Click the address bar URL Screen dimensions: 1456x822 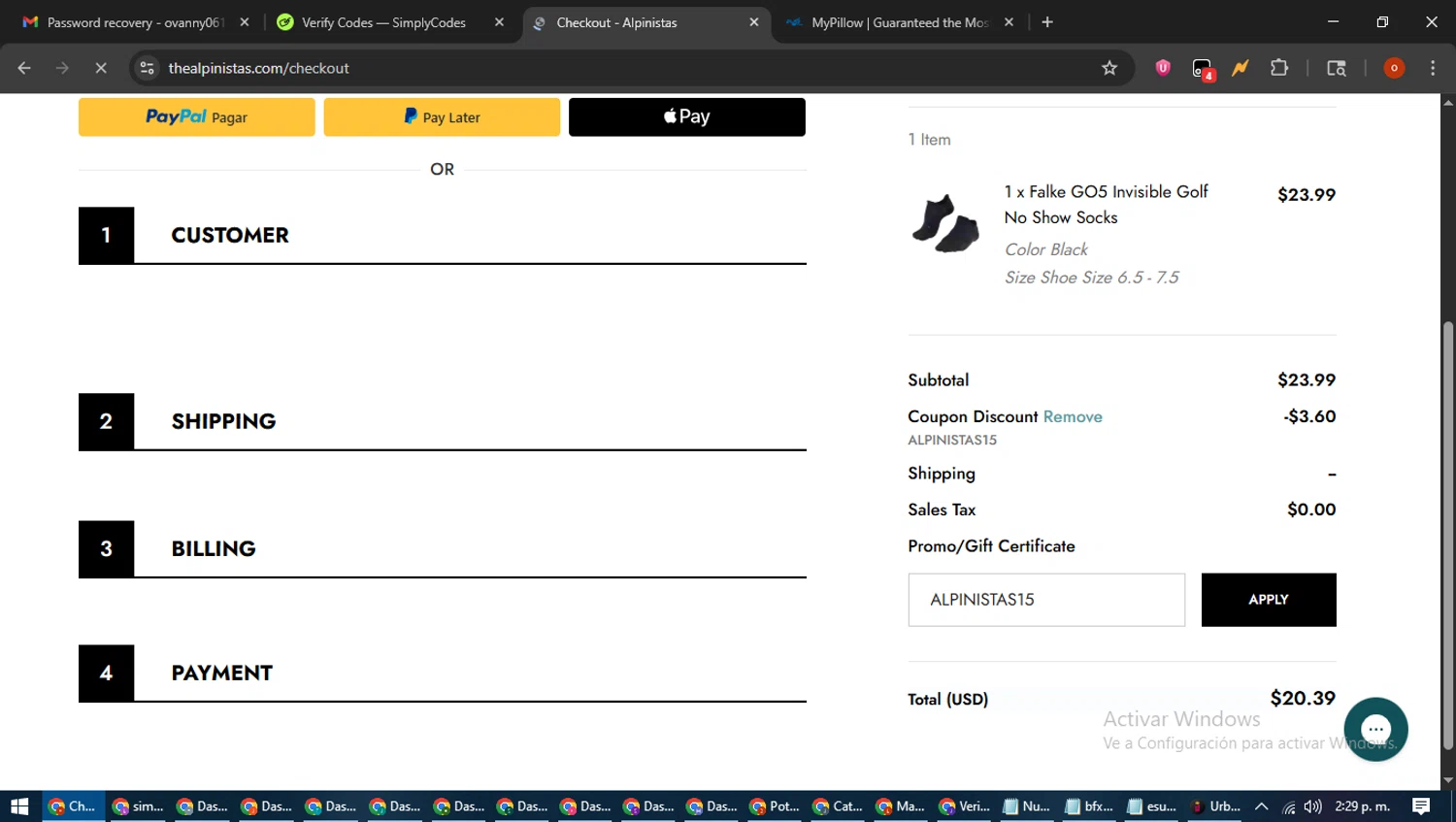pos(258,68)
